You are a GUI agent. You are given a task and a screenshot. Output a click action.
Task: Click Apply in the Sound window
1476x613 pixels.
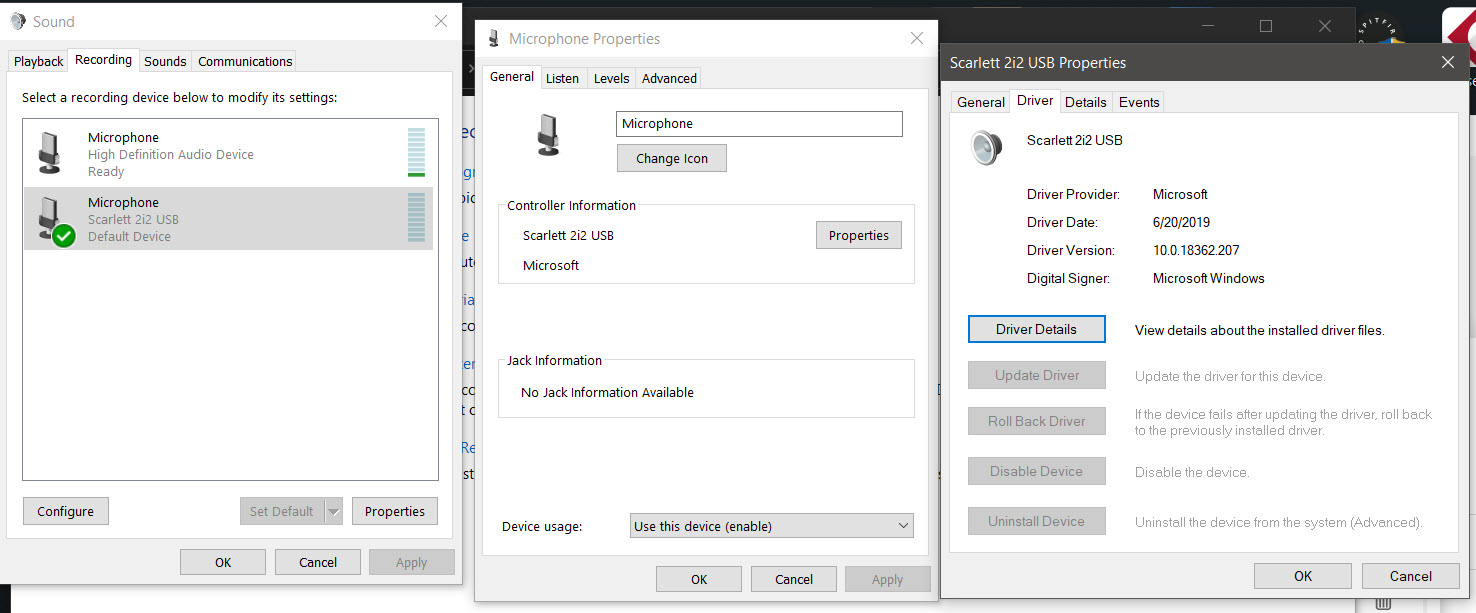click(412, 562)
